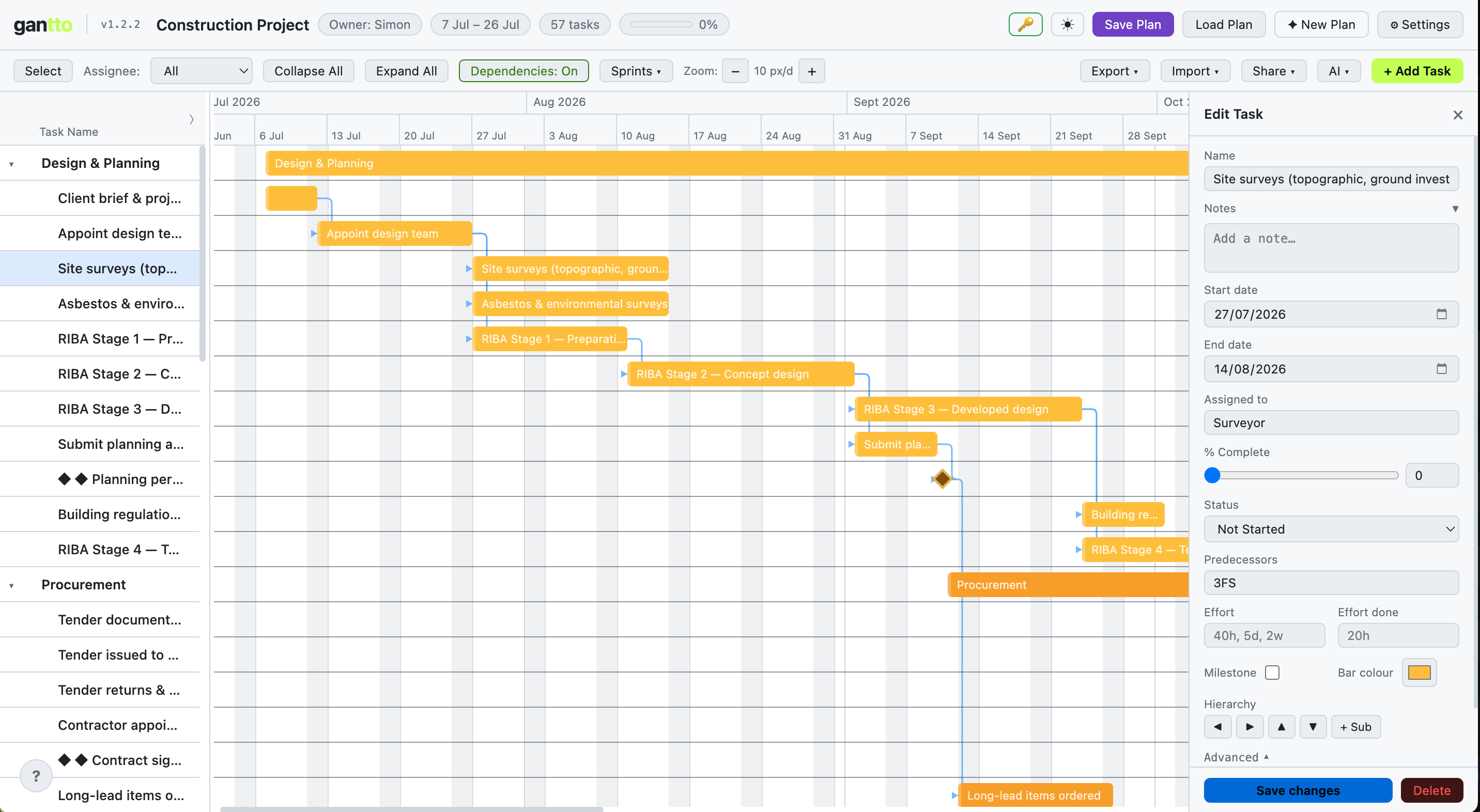Click New Plan
This screenshot has width=1480, height=812.
click(1321, 25)
